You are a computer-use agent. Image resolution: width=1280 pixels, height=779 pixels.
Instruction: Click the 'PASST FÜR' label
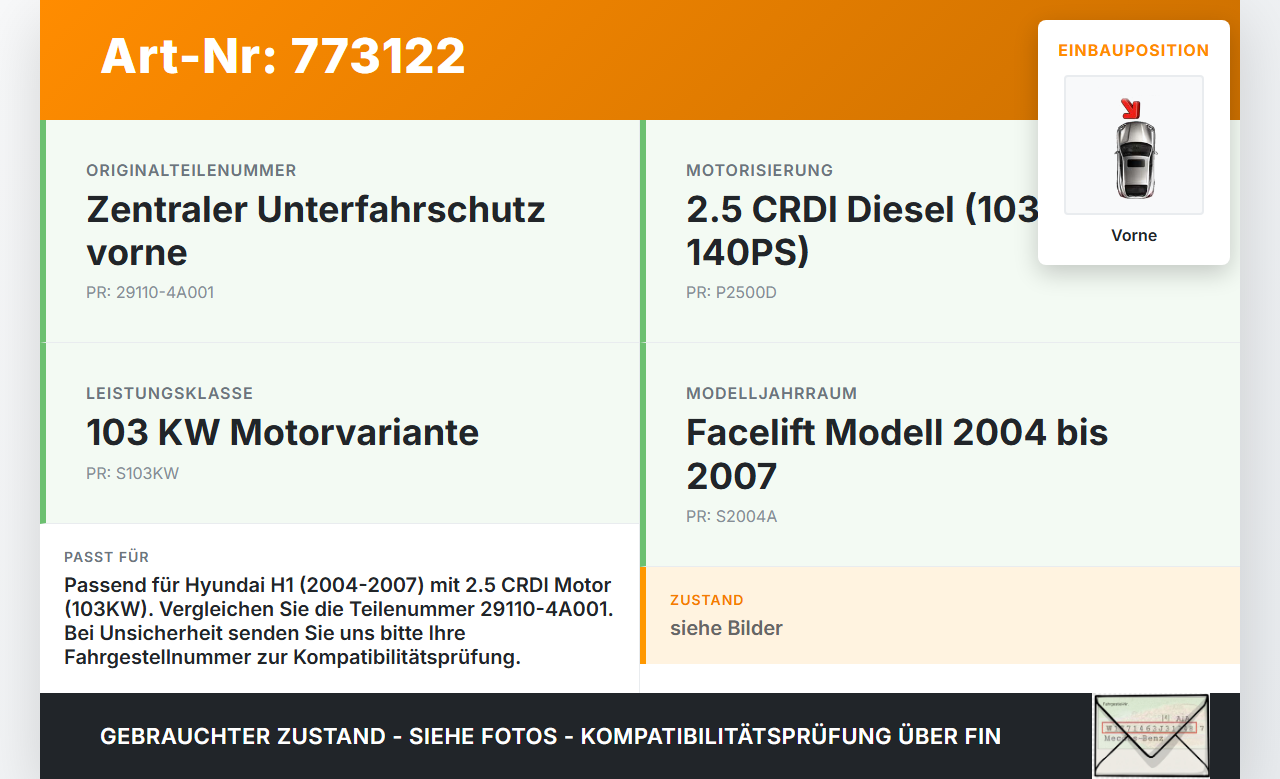(x=106, y=557)
